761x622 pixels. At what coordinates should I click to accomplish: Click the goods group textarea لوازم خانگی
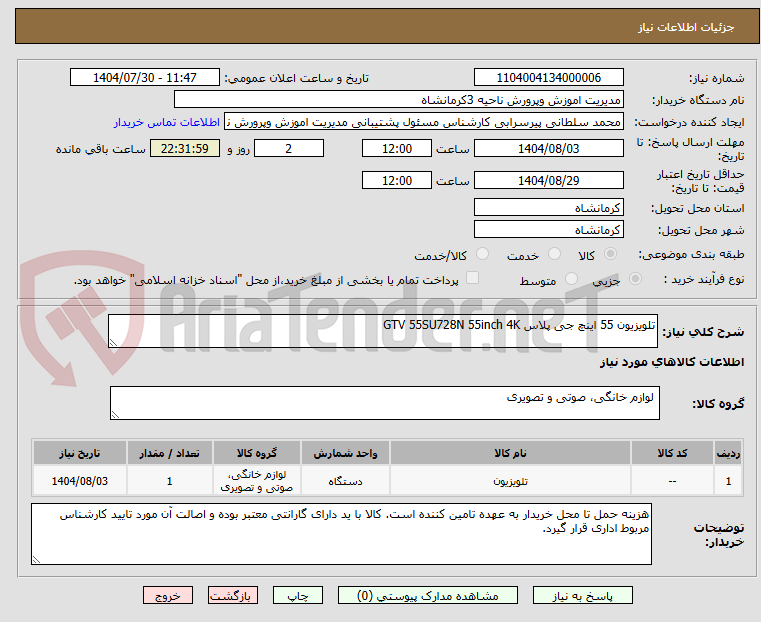[x=385, y=403]
